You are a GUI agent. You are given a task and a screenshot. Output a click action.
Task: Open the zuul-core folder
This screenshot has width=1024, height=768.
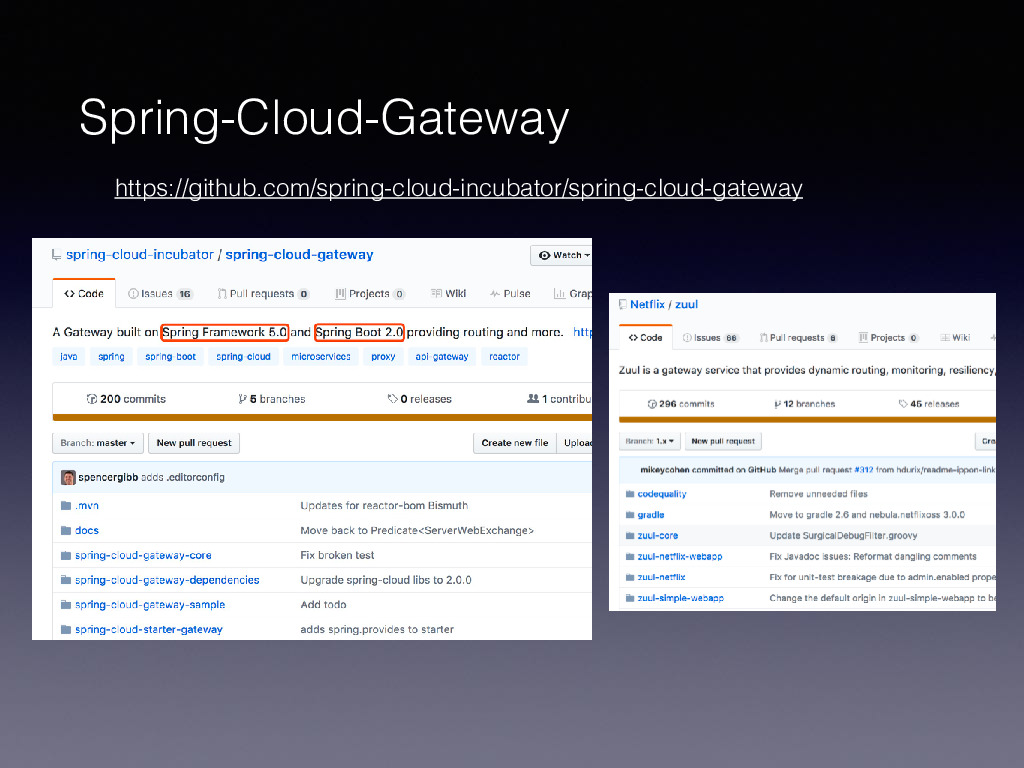(658, 536)
